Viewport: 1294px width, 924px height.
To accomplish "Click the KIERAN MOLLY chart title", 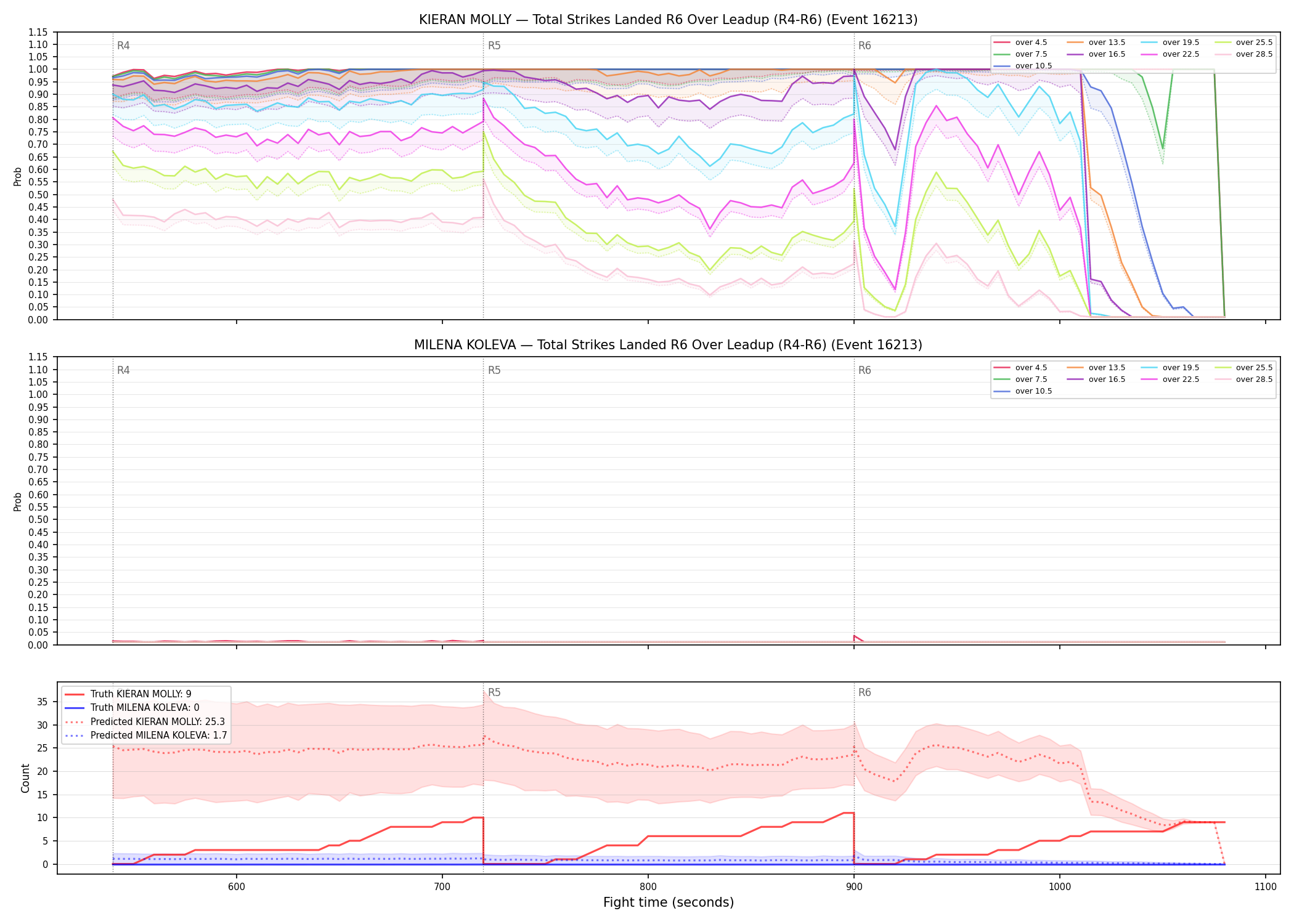I will pyautogui.click(x=668, y=20).
